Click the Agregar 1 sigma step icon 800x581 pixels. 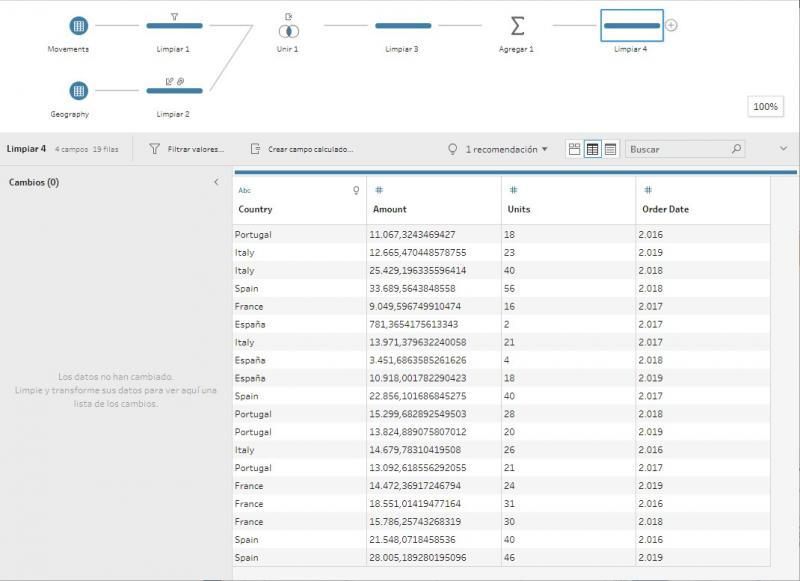pyautogui.click(x=516, y=26)
